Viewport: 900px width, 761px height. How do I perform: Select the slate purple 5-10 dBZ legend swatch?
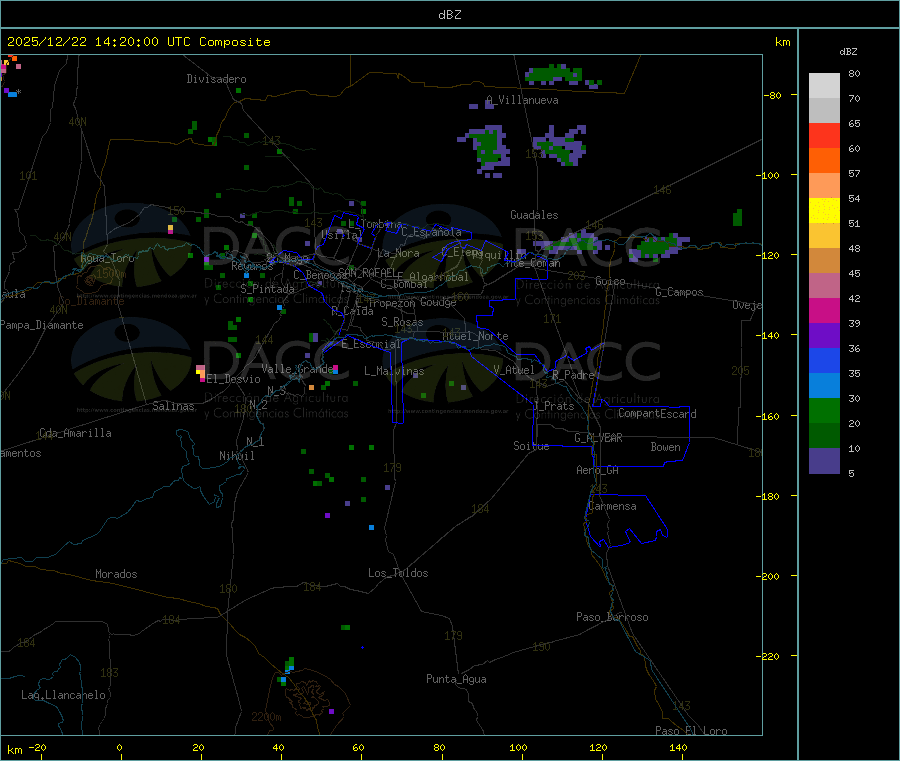pyautogui.click(x=824, y=461)
